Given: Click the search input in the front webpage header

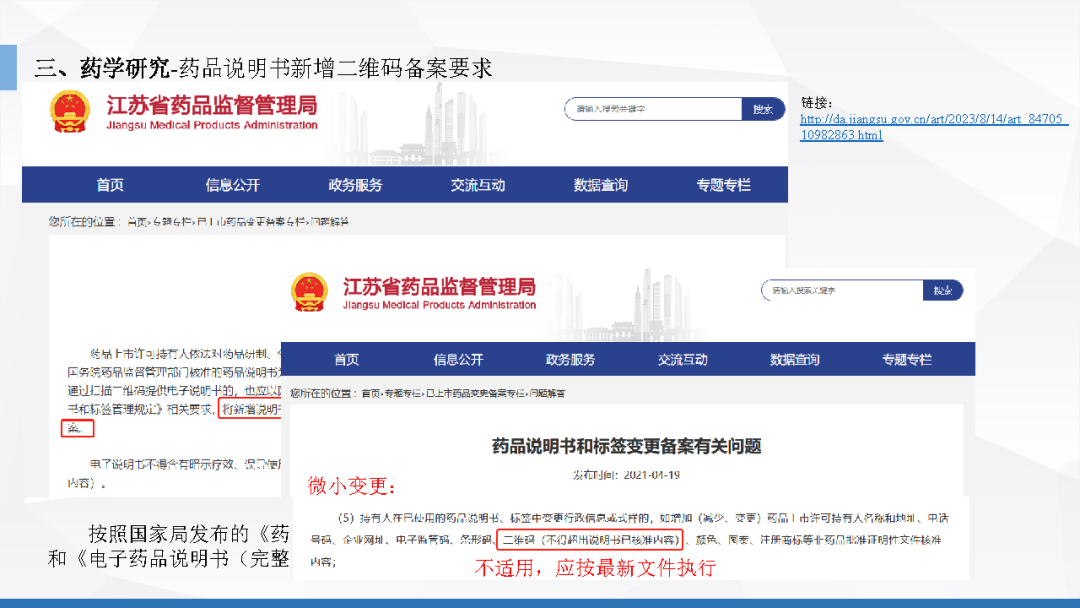Looking at the screenshot, I should tap(842, 290).
